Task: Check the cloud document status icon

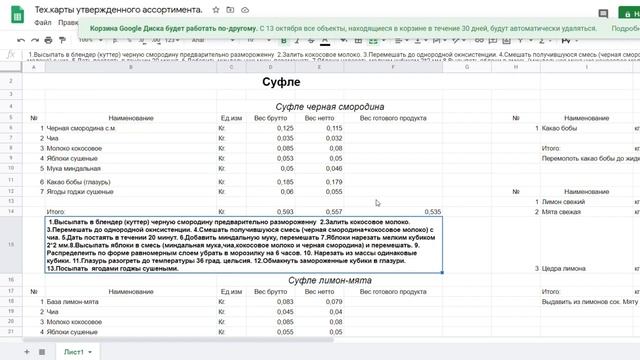Action: click(245, 10)
